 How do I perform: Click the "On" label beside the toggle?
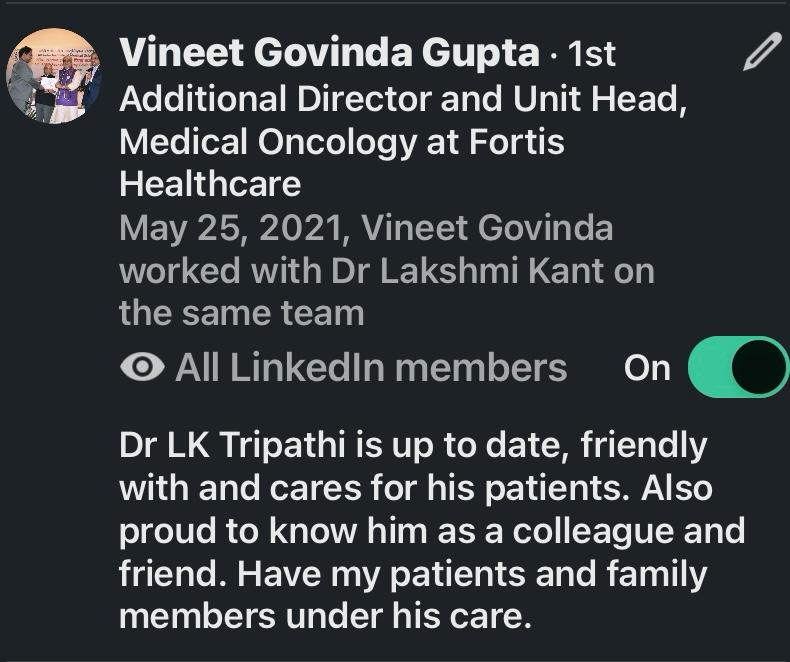pos(647,368)
